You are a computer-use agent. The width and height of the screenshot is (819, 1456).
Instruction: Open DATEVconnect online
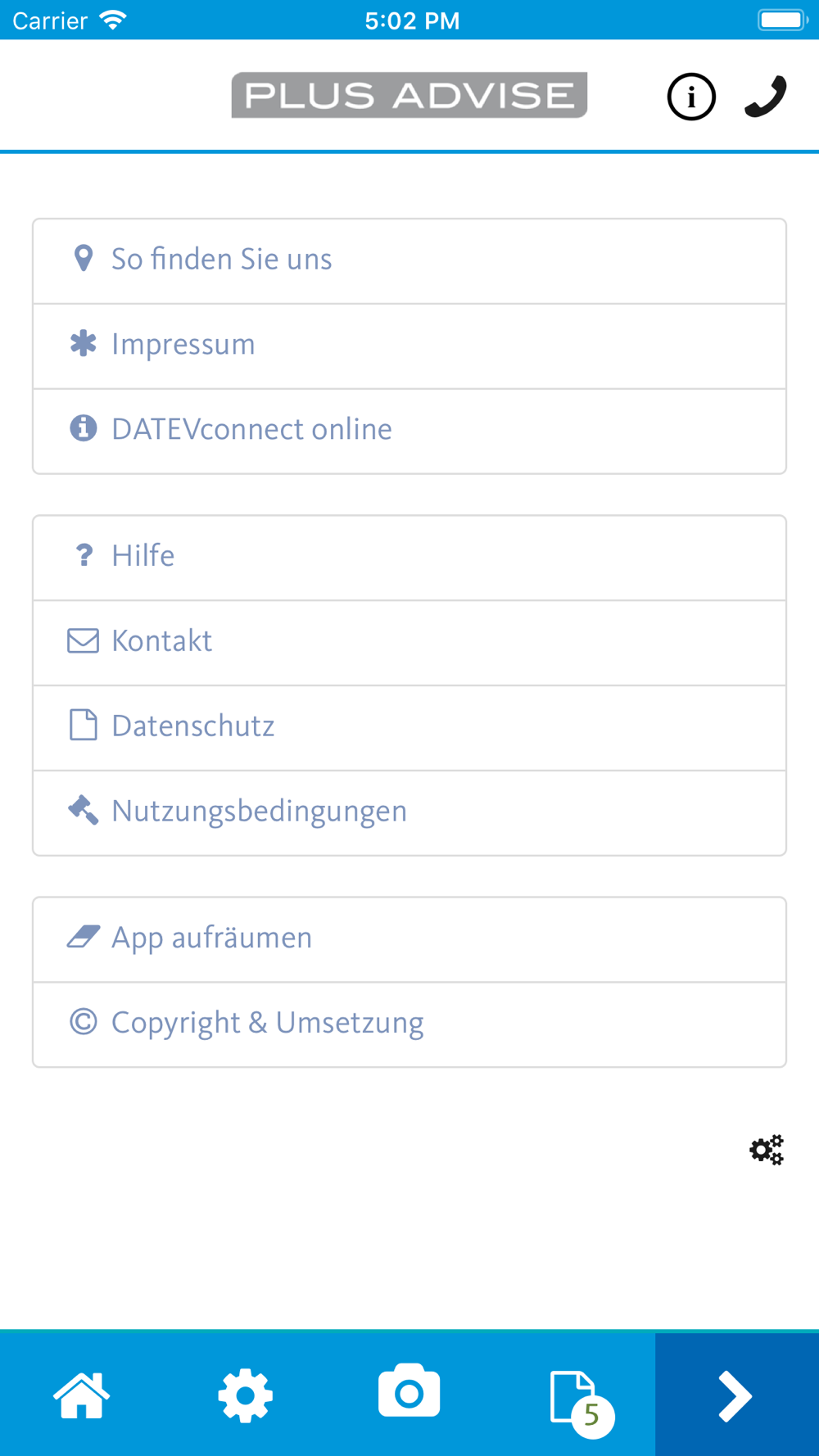point(409,431)
